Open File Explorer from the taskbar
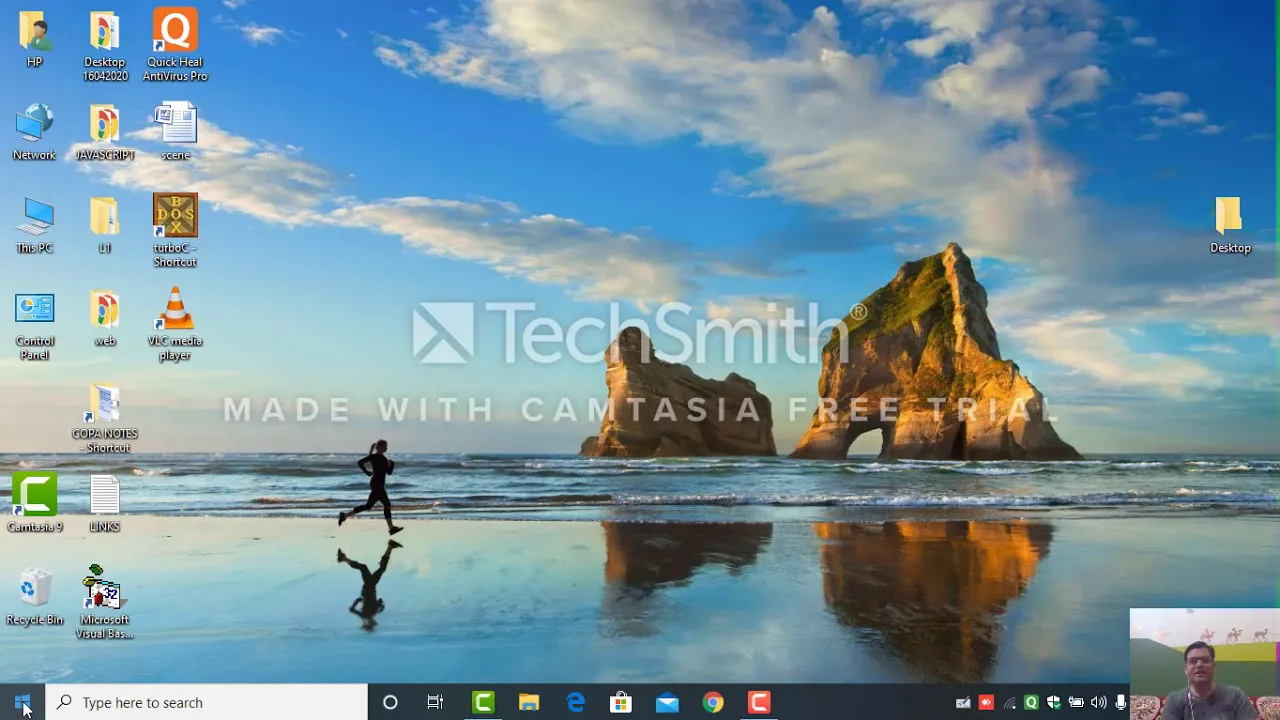Viewport: 1280px width, 720px height. tap(529, 702)
